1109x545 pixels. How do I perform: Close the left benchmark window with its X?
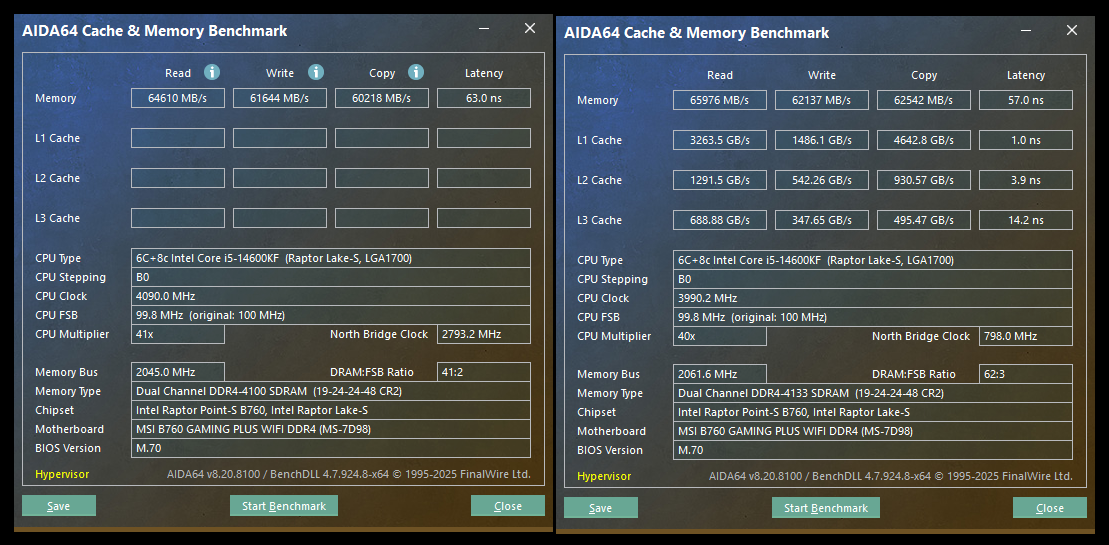click(530, 28)
